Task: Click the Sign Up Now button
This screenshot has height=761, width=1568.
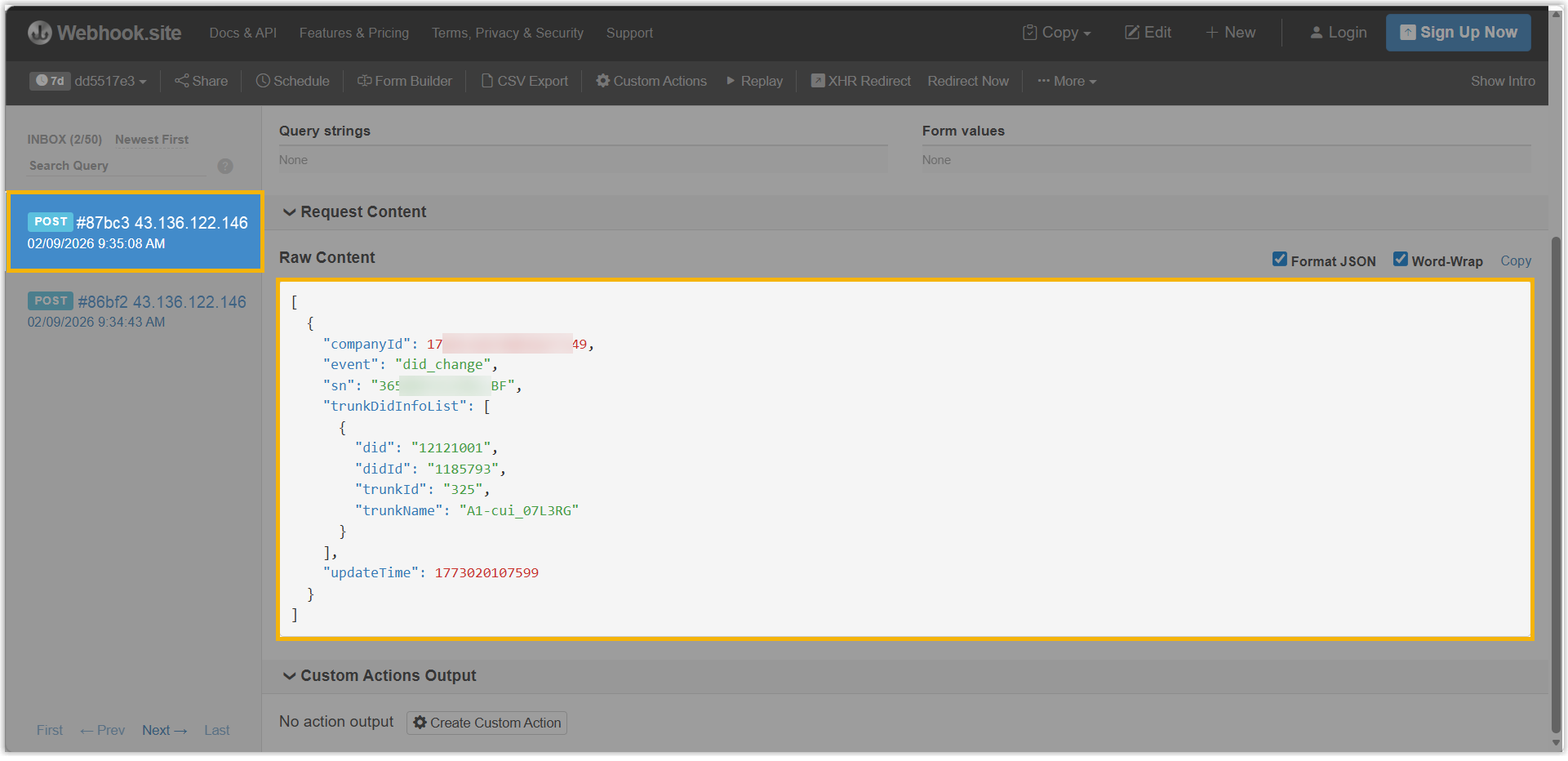Action: (x=1458, y=33)
